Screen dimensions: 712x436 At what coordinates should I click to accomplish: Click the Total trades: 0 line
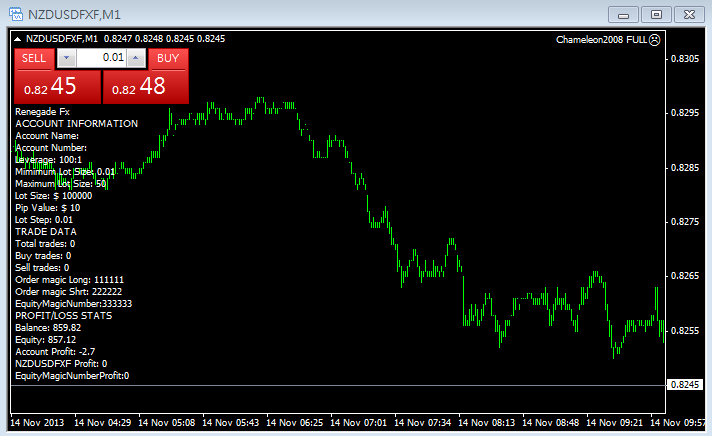pos(45,244)
